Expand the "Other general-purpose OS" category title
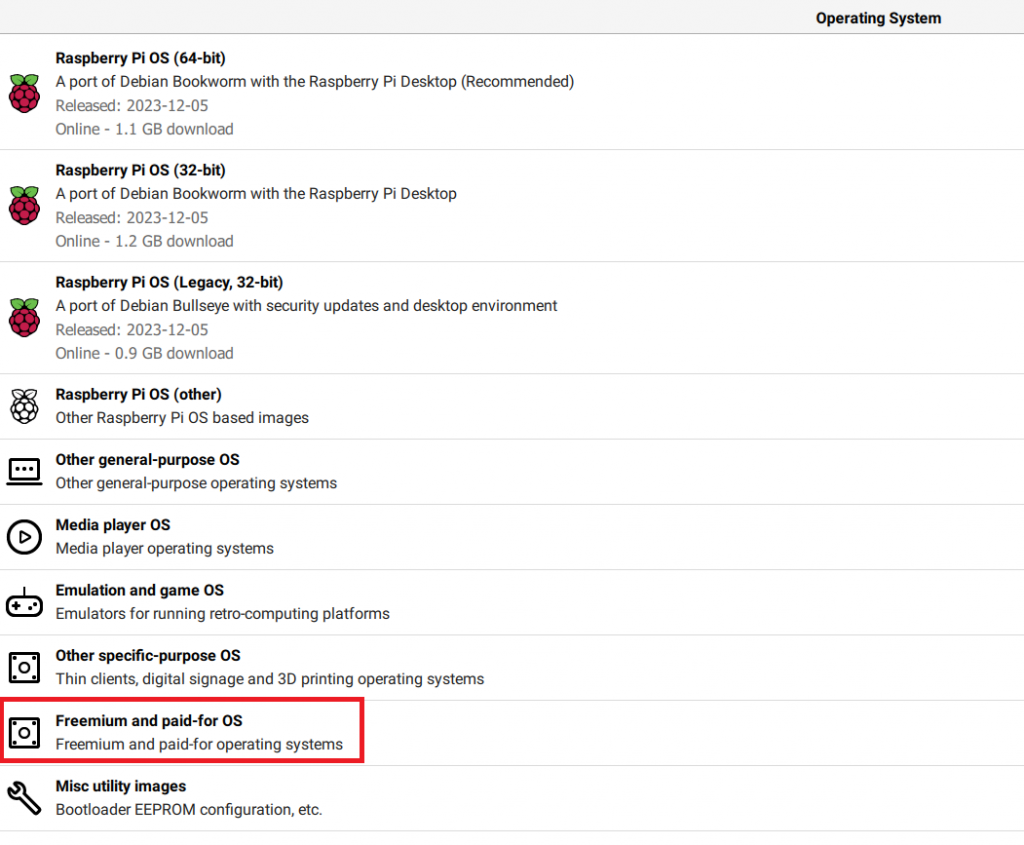 point(147,460)
